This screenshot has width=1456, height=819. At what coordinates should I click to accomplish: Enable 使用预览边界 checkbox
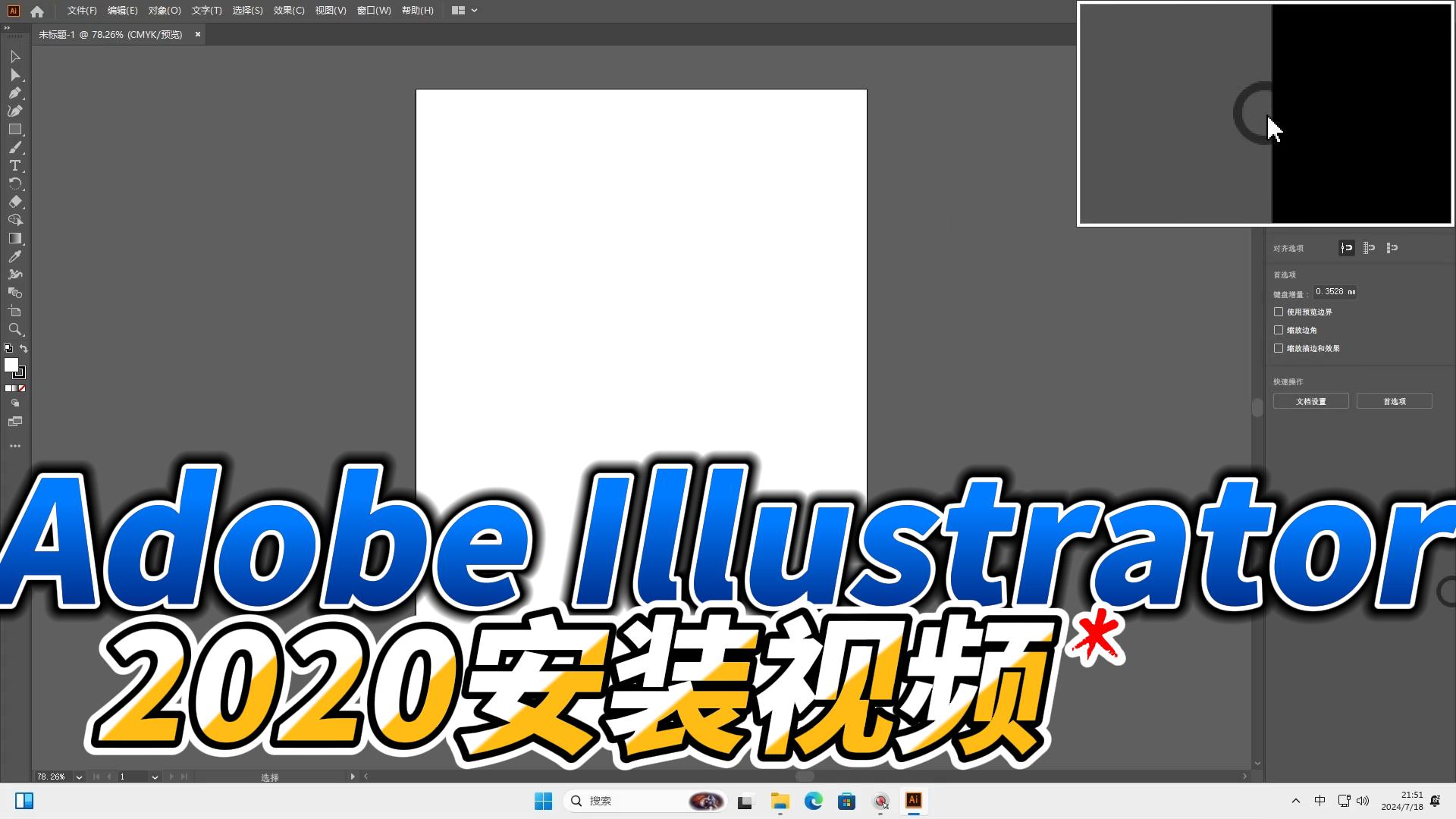coord(1279,312)
